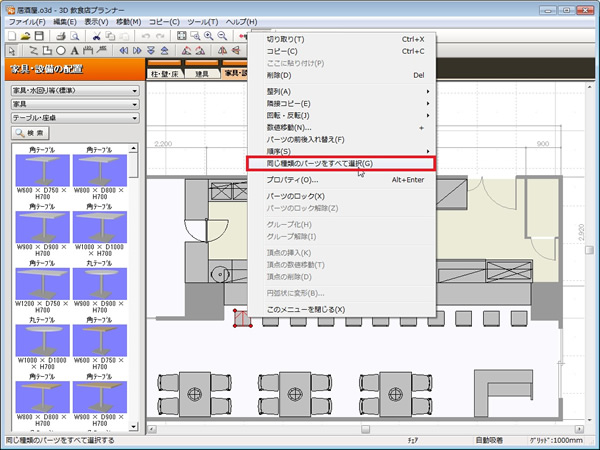Viewport: 600px width, 450px height.
Task: Click the Save floppy disk icon
Action: click(x=38, y=35)
